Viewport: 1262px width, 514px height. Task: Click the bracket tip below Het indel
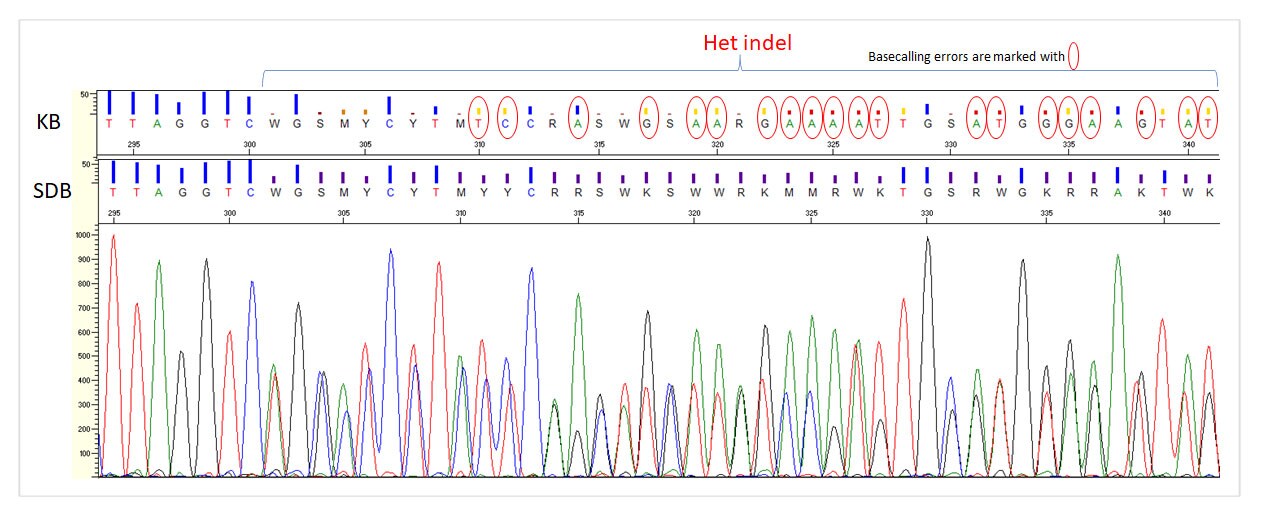pyautogui.click(x=740, y=66)
